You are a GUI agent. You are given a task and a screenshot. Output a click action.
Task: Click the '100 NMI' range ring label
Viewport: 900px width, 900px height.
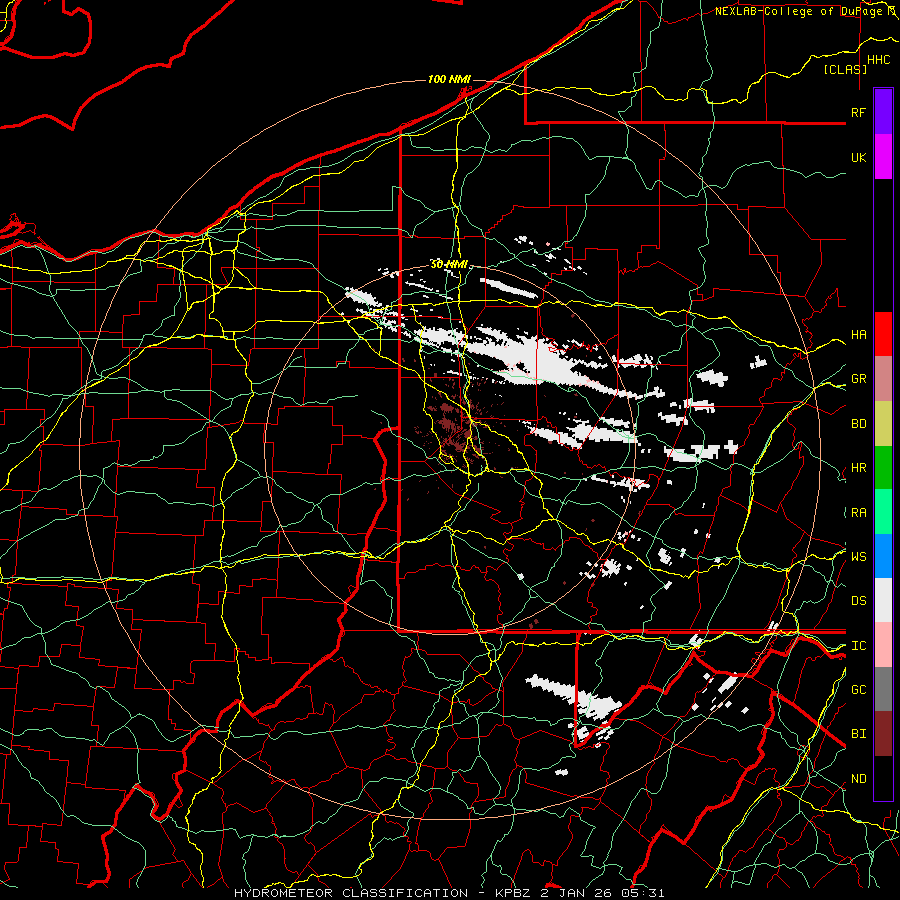[449, 79]
